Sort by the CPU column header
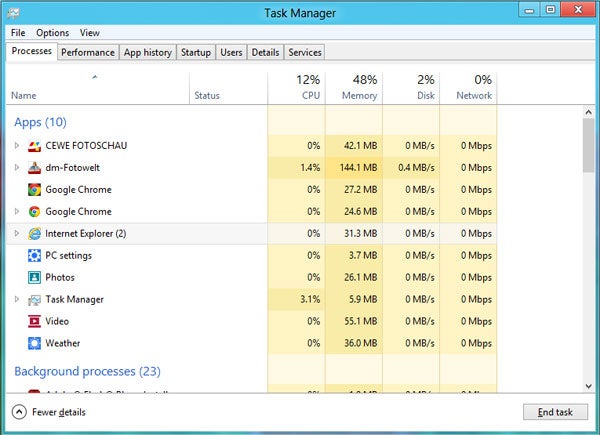The image size is (600, 435). (297, 88)
